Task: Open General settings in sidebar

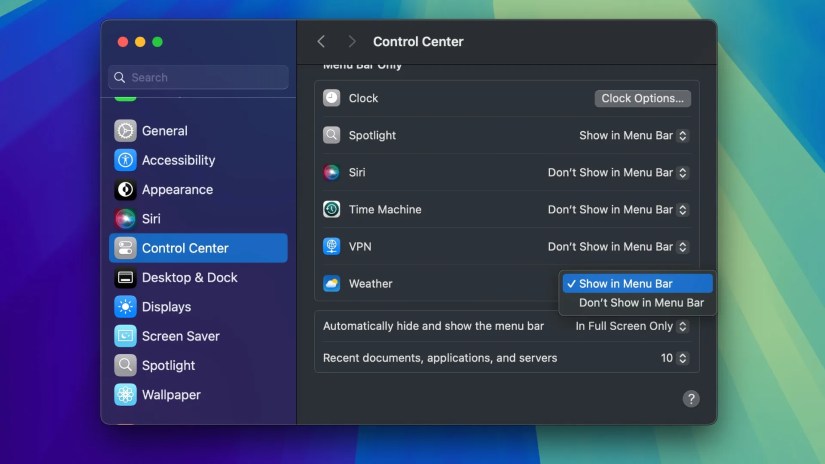Action: click(x=198, y=130)
